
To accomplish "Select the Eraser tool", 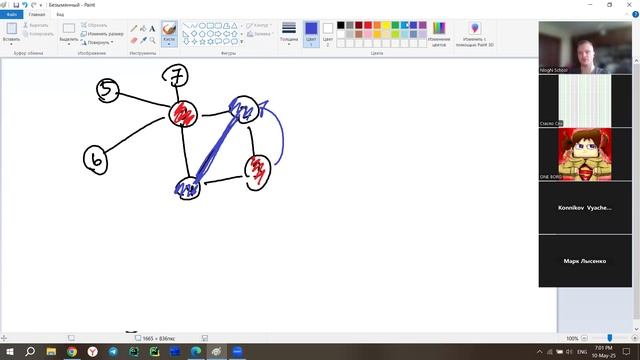I will [x=134, y=40].
